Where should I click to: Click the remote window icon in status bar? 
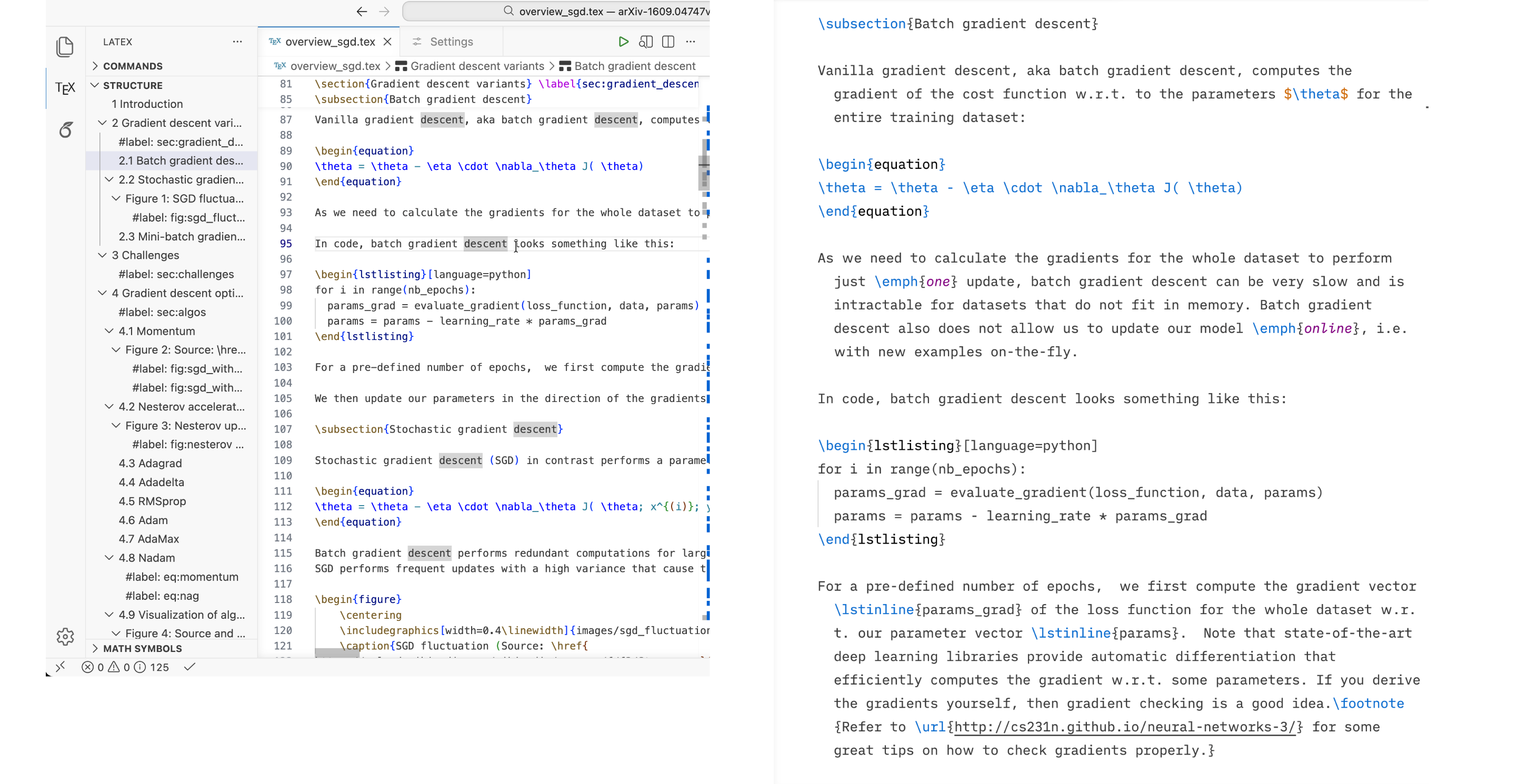tap(60, 667)
